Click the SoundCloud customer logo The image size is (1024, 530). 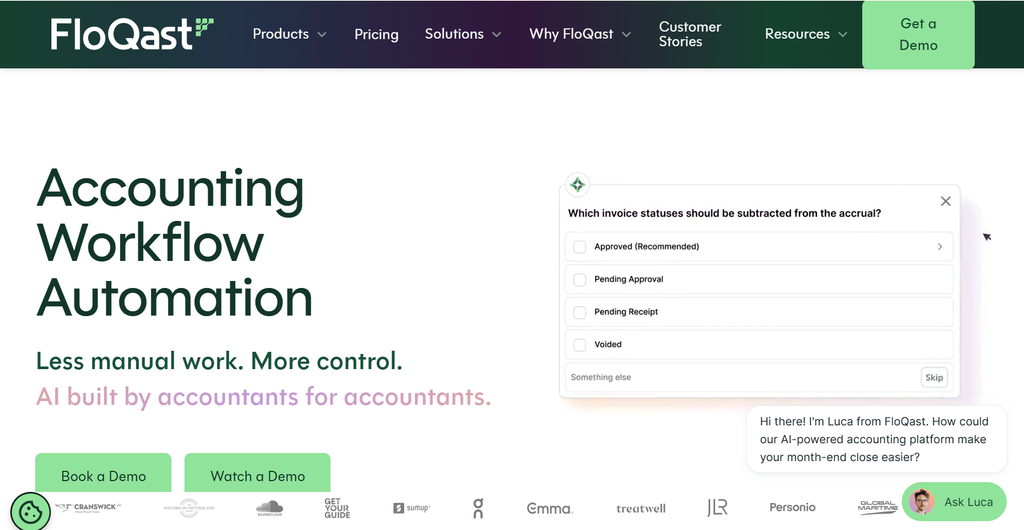(269, 508)
